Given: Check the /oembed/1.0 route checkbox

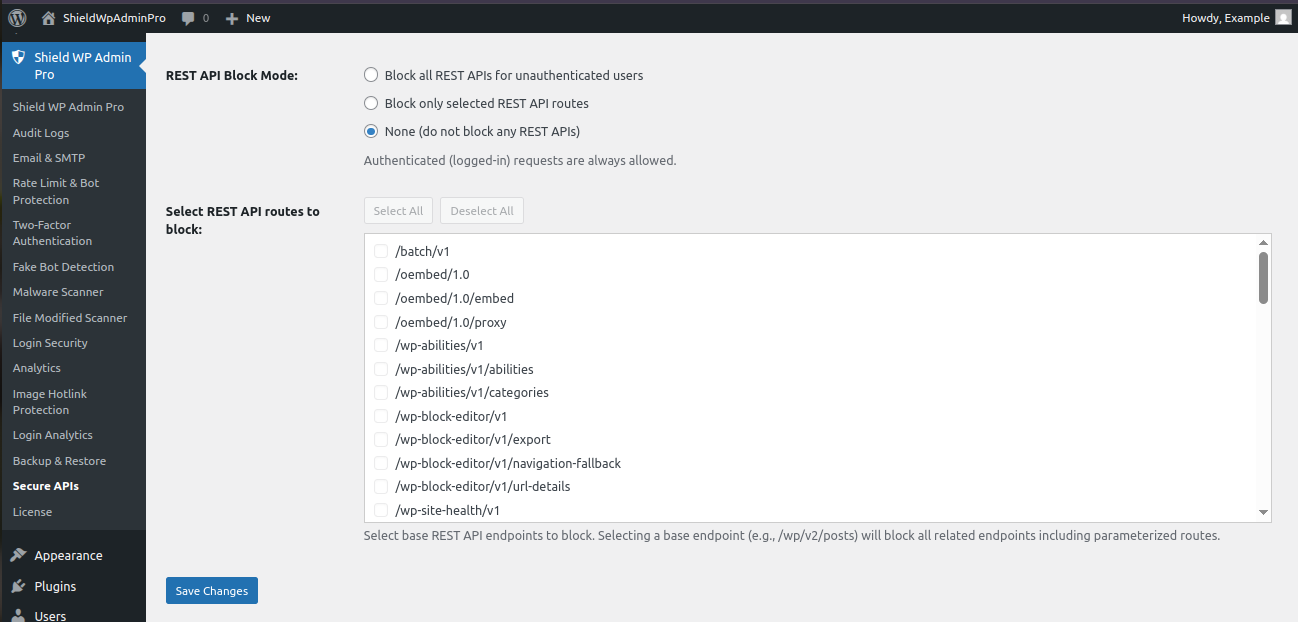Looking at the screenshot, I should [x=381, y=274].
